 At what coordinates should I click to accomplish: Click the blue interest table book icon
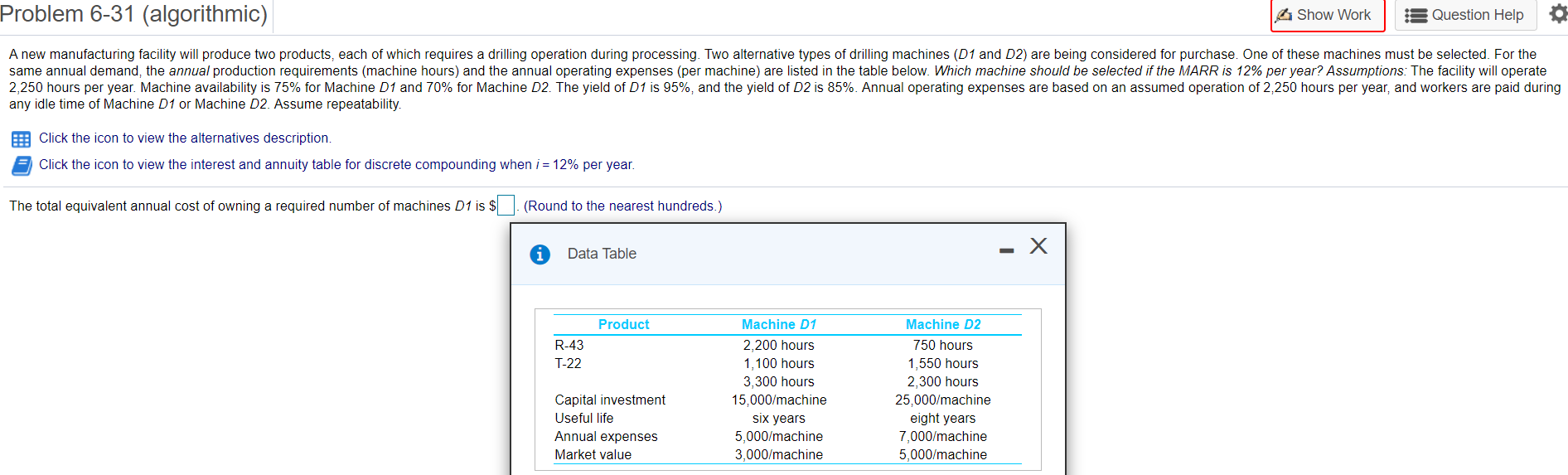pos(22,166)
